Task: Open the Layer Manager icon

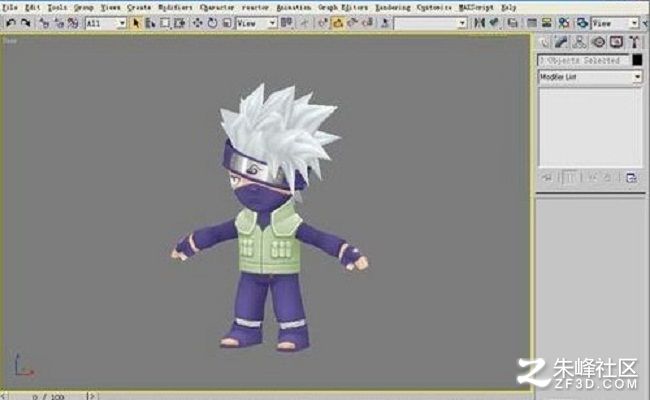Action: [513, 23]
